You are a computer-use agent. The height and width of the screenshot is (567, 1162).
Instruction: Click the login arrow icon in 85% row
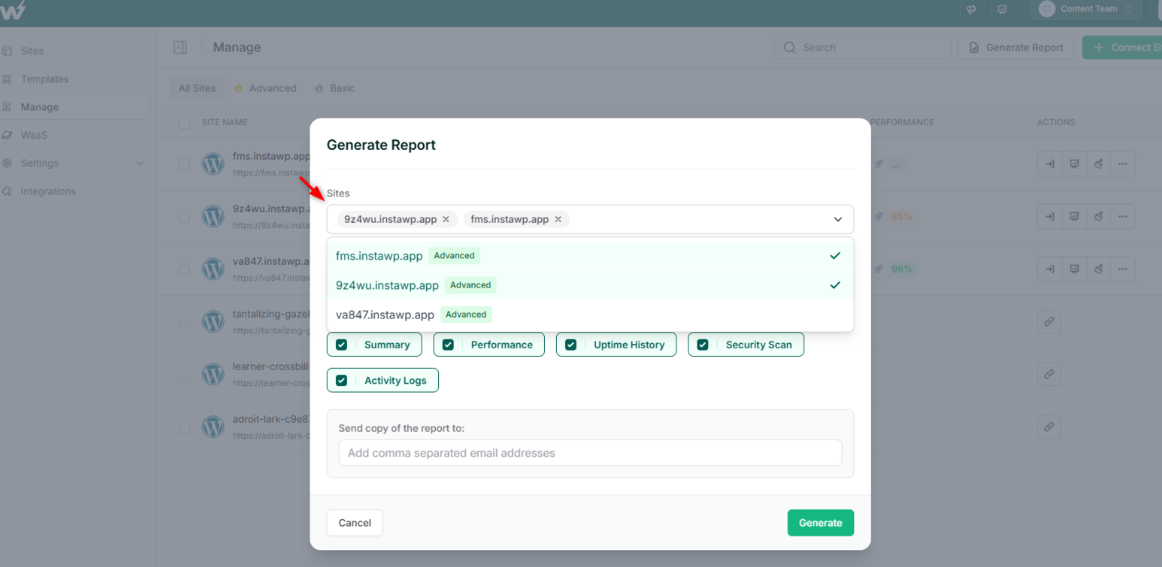tap(1049, 216)
